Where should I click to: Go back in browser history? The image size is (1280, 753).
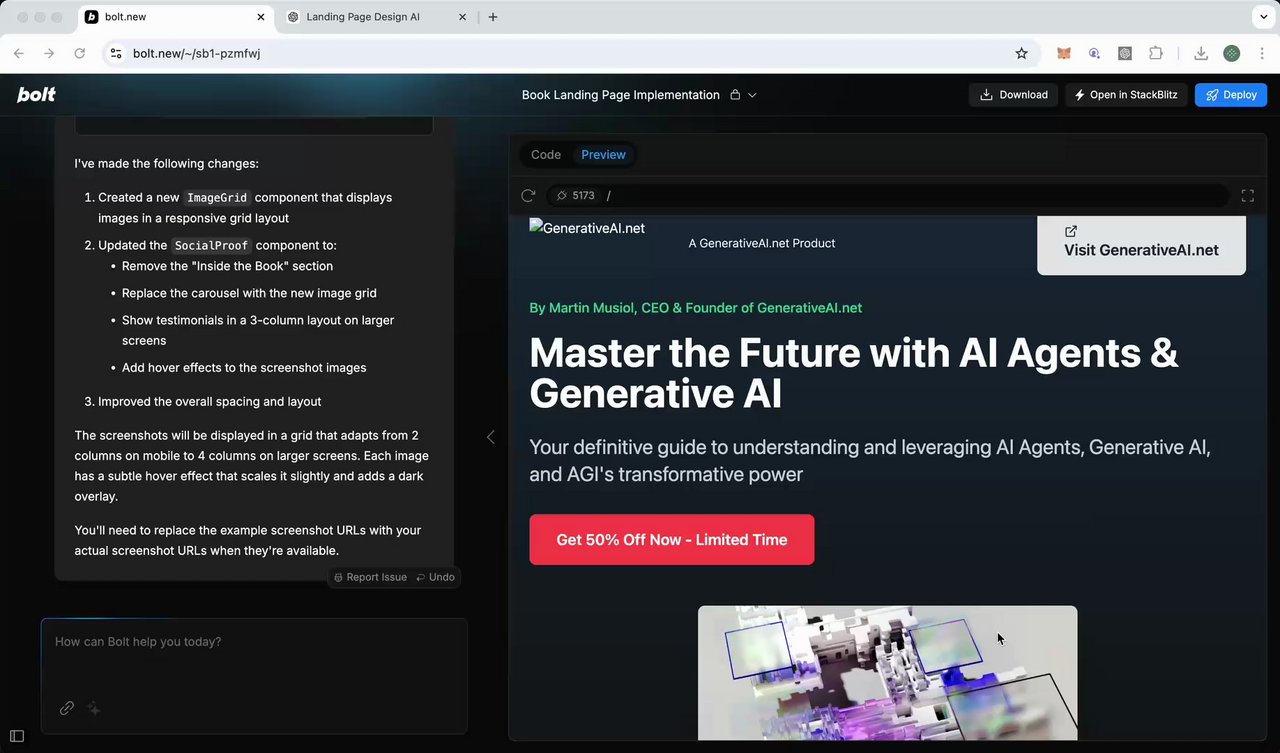point(19,53)
